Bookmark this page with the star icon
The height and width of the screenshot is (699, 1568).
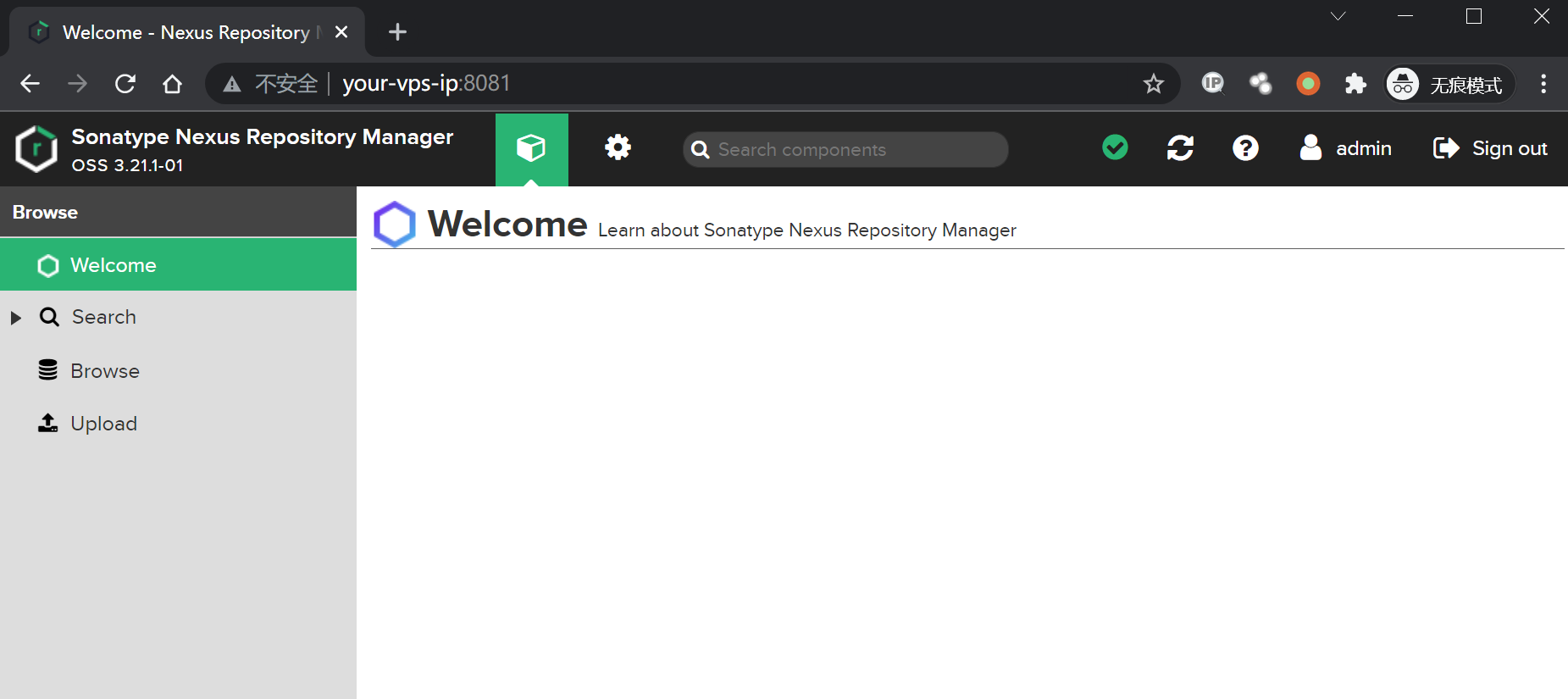(x=1153, y=84)
